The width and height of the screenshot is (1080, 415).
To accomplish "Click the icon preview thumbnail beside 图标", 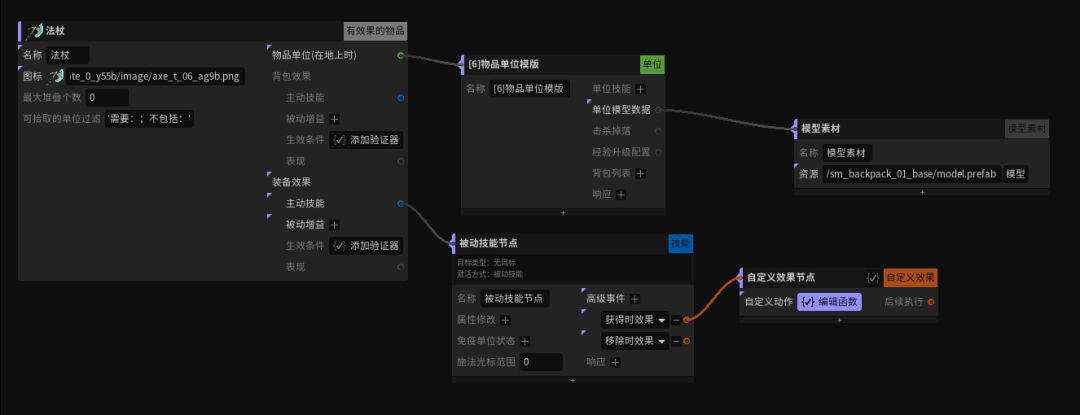I will coord(57,76).
